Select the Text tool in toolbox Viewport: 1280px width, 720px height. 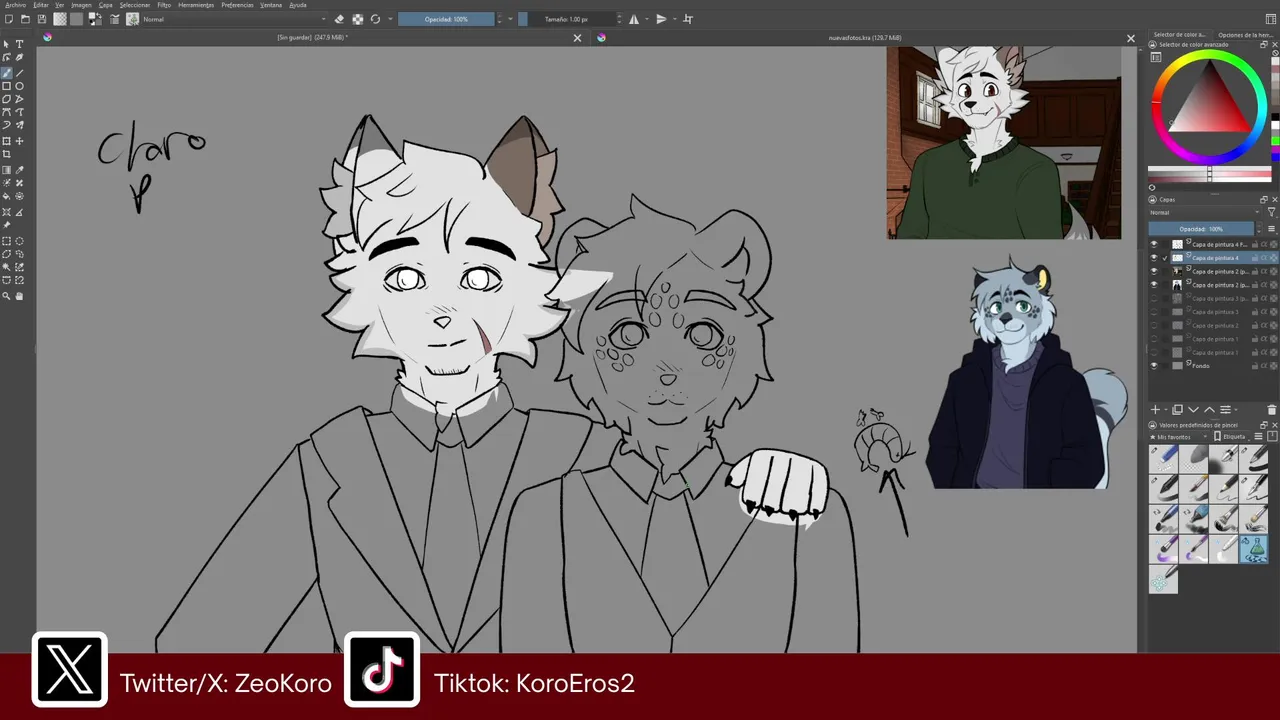(x=19, y=44)
